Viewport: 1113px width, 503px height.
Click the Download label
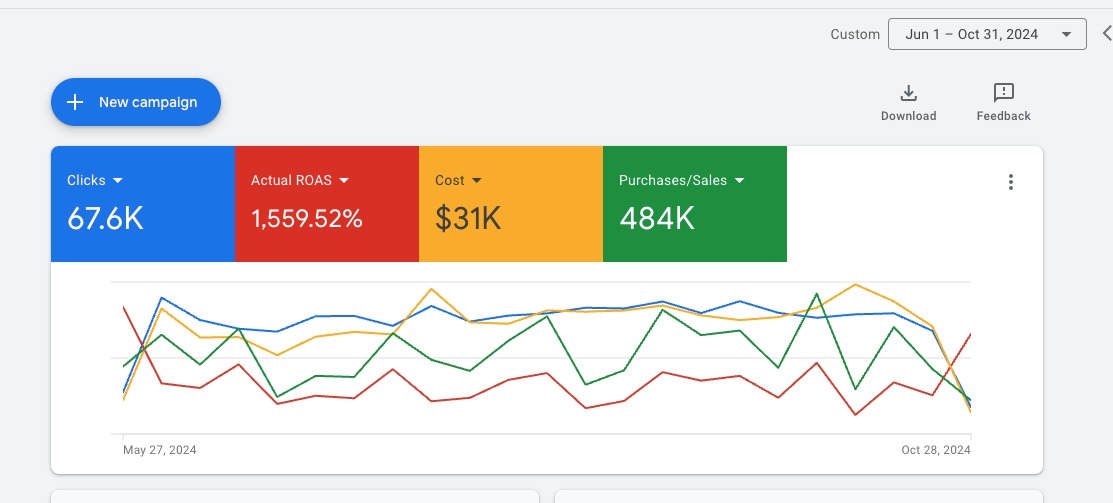909,116
